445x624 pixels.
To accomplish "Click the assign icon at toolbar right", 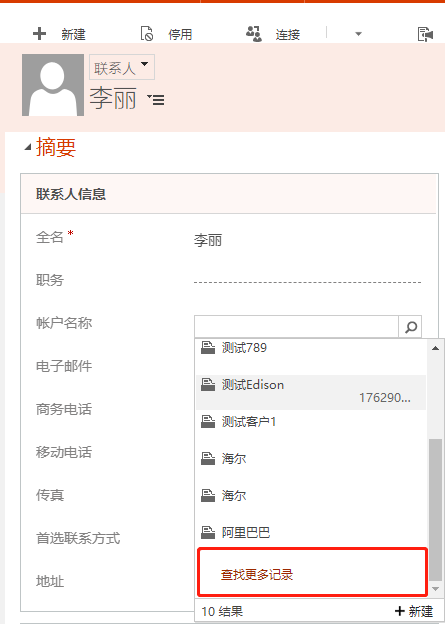I will click(425, 34).
